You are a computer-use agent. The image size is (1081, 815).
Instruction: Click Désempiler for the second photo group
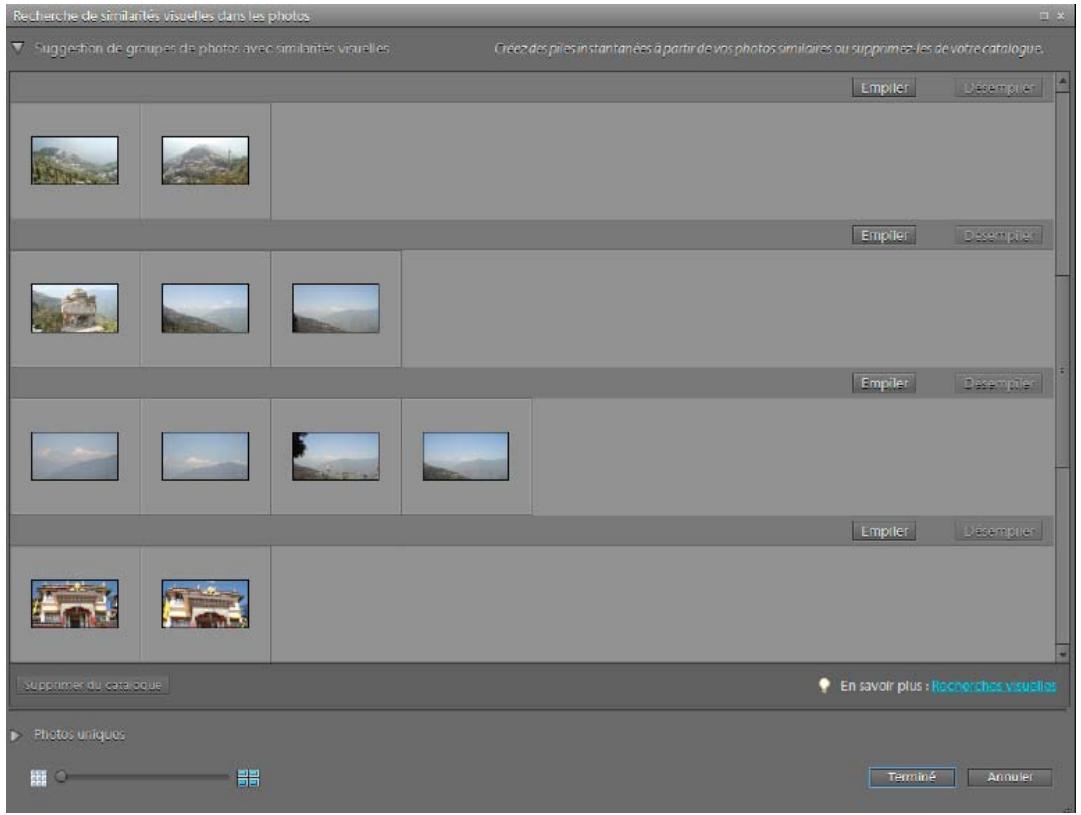click(998, 235)
